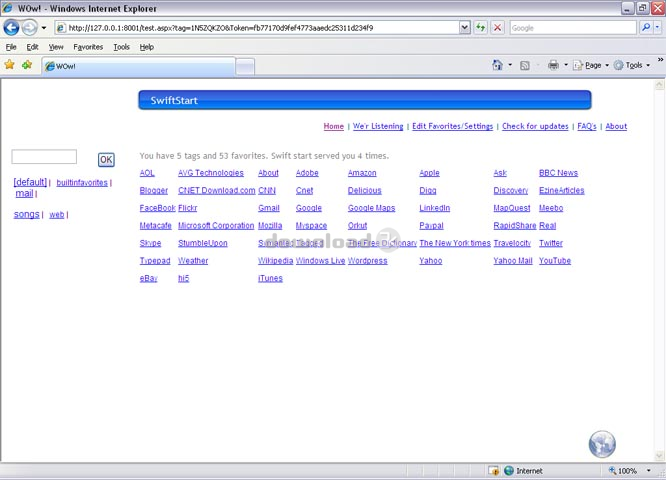Click the Internet zone status indicator
Viewport: 666px width, 480px height.
point(523,471)
